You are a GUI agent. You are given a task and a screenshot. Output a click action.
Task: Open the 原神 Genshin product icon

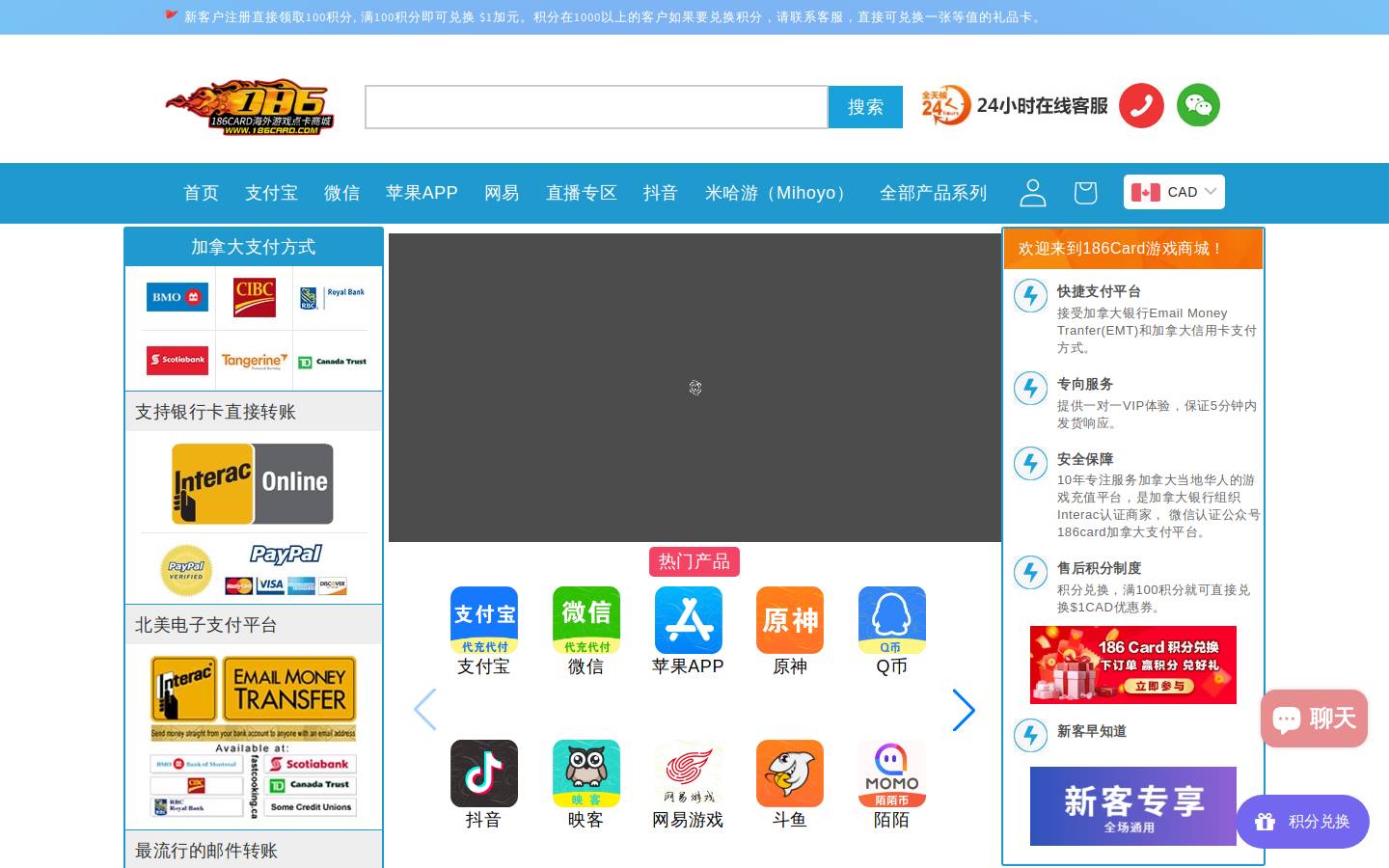point(790,620)
